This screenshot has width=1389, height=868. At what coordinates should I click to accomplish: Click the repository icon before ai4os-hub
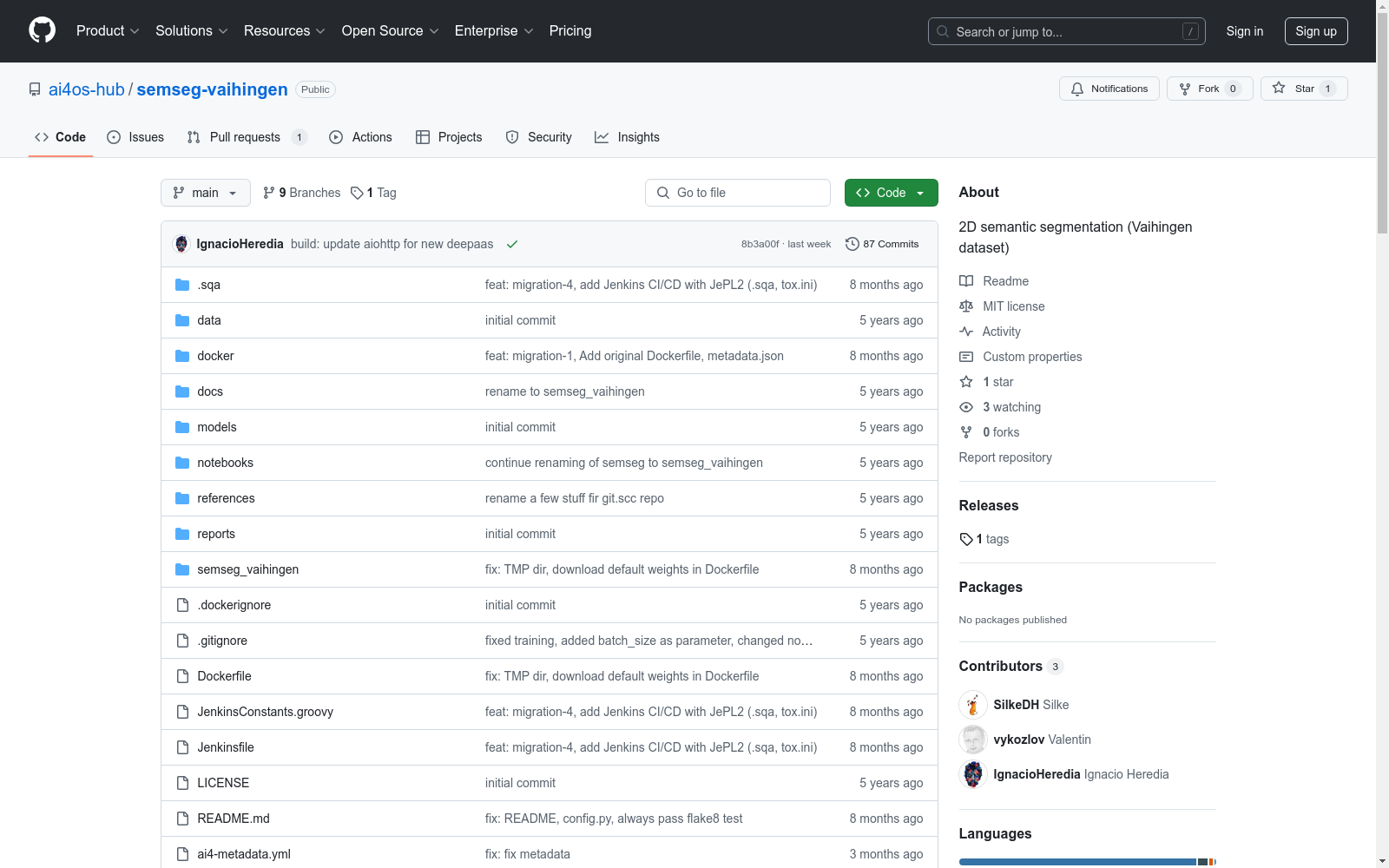(35, 89)
